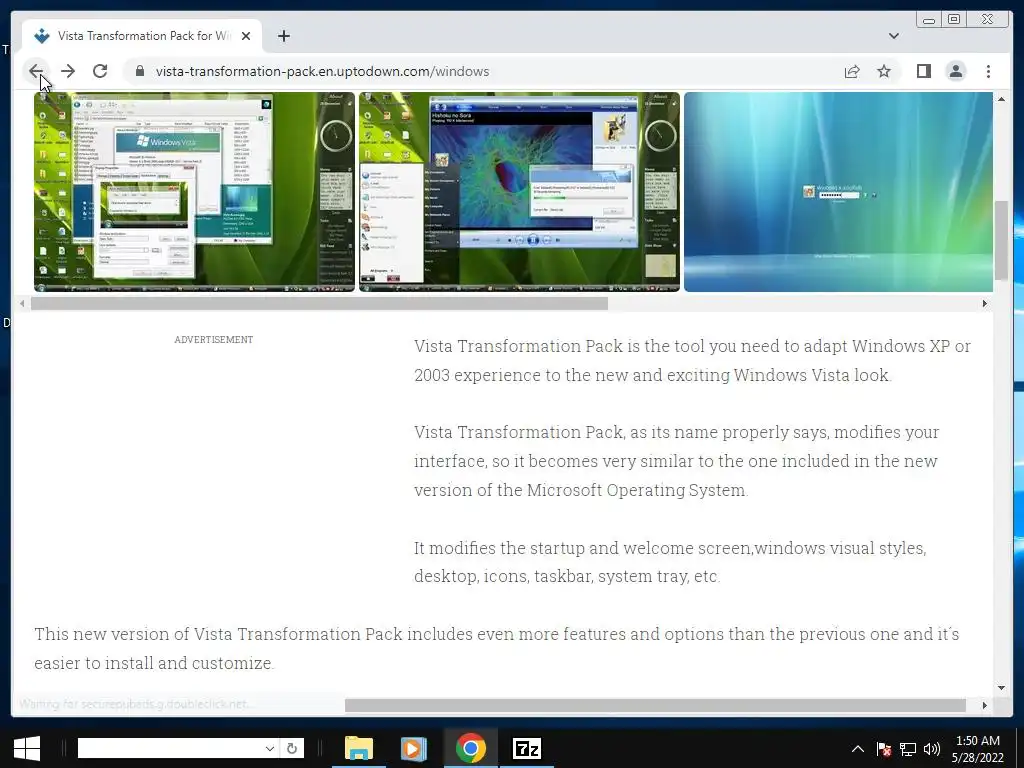The width and height of the screenshot is (1024, 768).
Task: Open the Chrome profile avatar
Action: 956,71
